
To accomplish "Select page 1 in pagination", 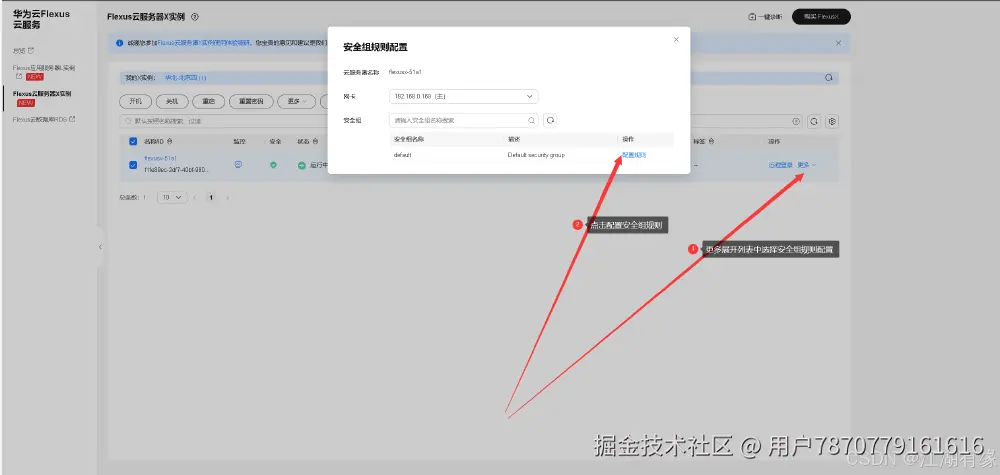I will coord(211,198).
